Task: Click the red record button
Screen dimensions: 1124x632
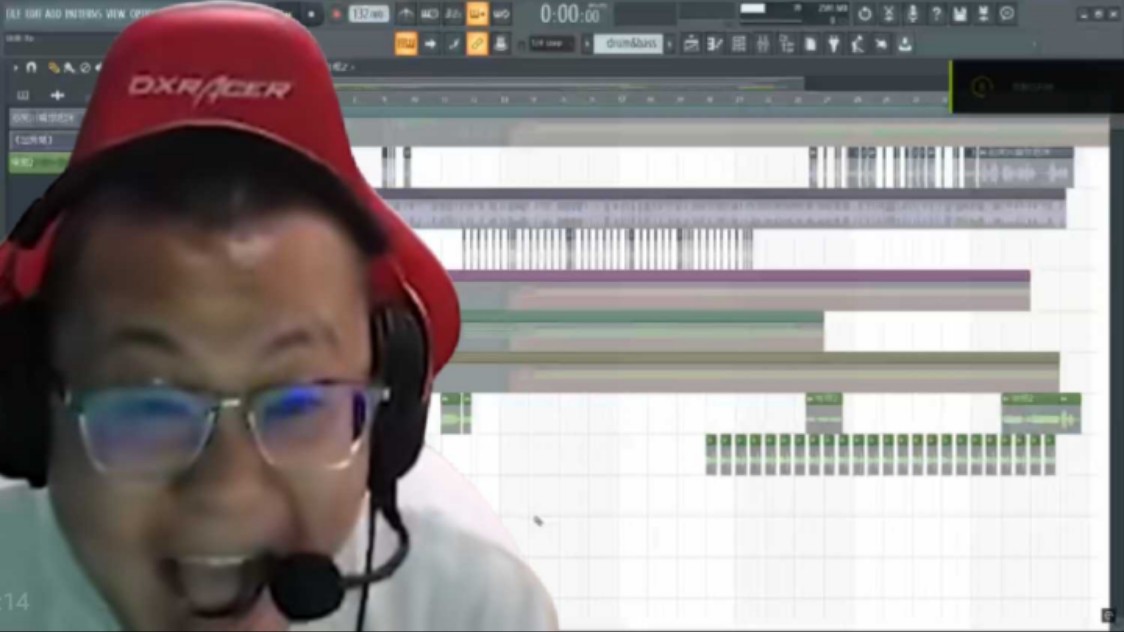Action: pos(336,15)
